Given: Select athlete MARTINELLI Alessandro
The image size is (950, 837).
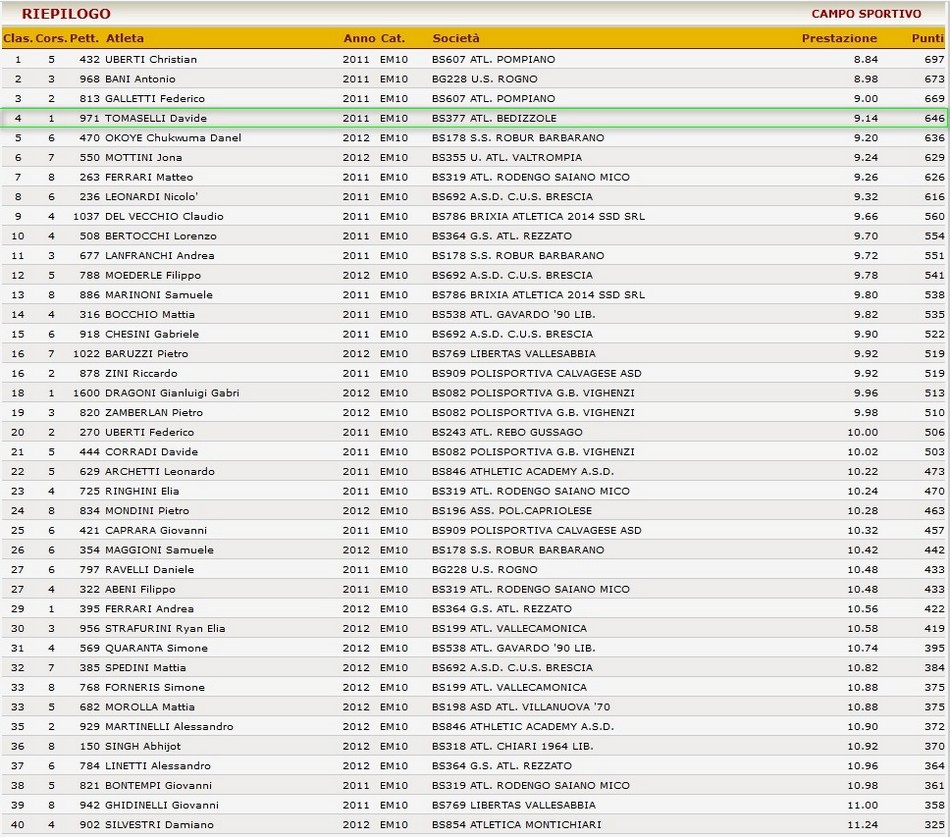Looking at the screenshot, I should click(x=169, y=726).
